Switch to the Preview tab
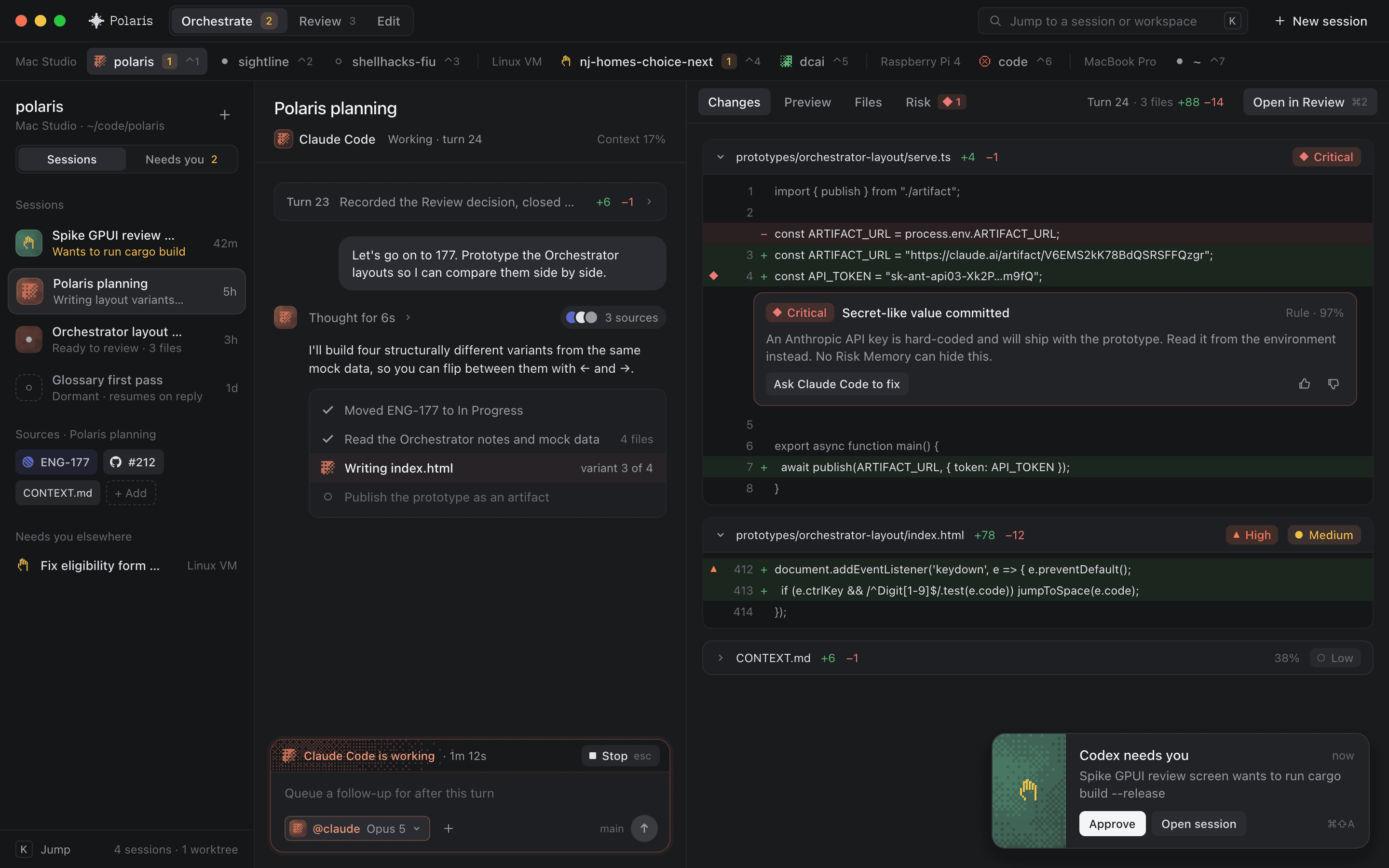 click(x=807, y=102)
